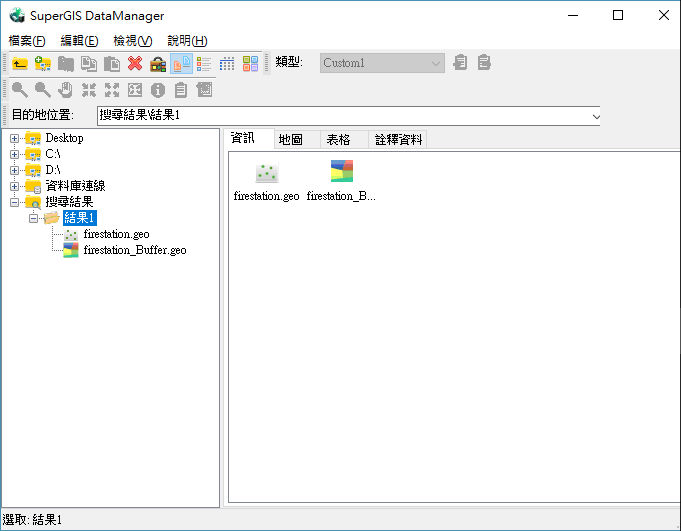Open the 編輯(E) menu
Viewport: 681px width, 531px height.
(79, 41)
